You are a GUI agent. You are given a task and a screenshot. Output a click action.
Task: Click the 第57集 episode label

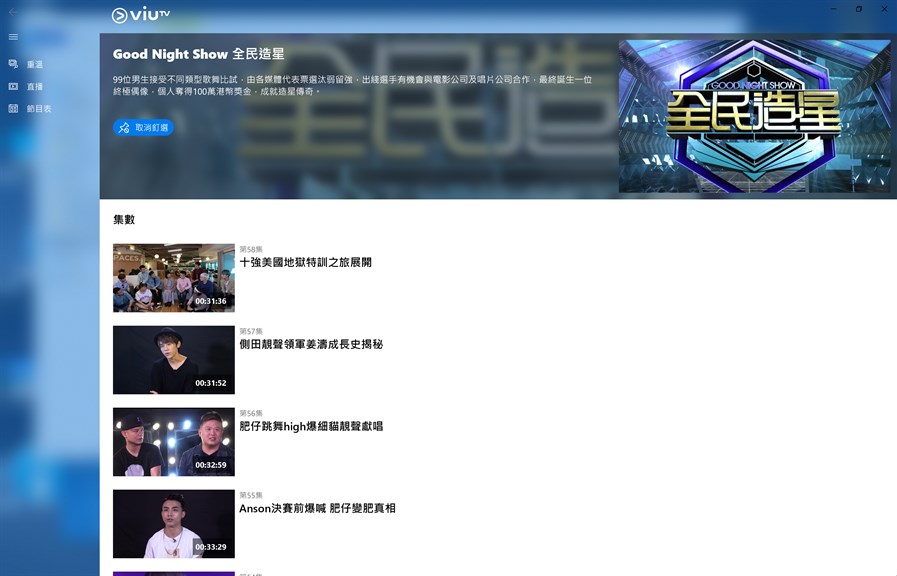point(251,331)
